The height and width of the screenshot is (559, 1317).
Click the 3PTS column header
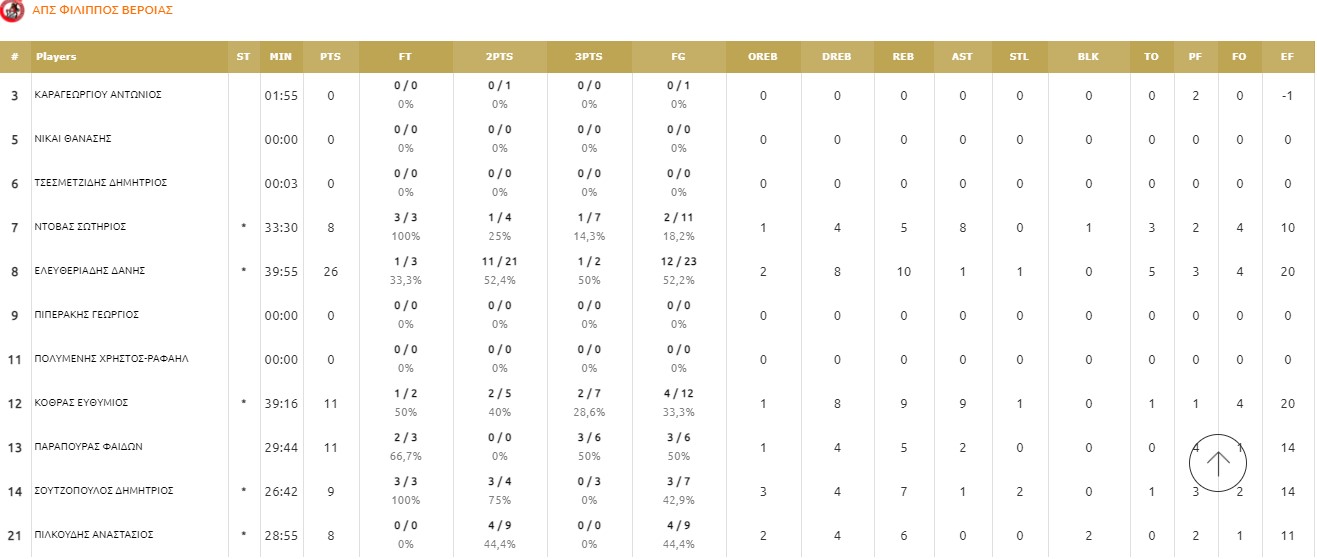588,57
